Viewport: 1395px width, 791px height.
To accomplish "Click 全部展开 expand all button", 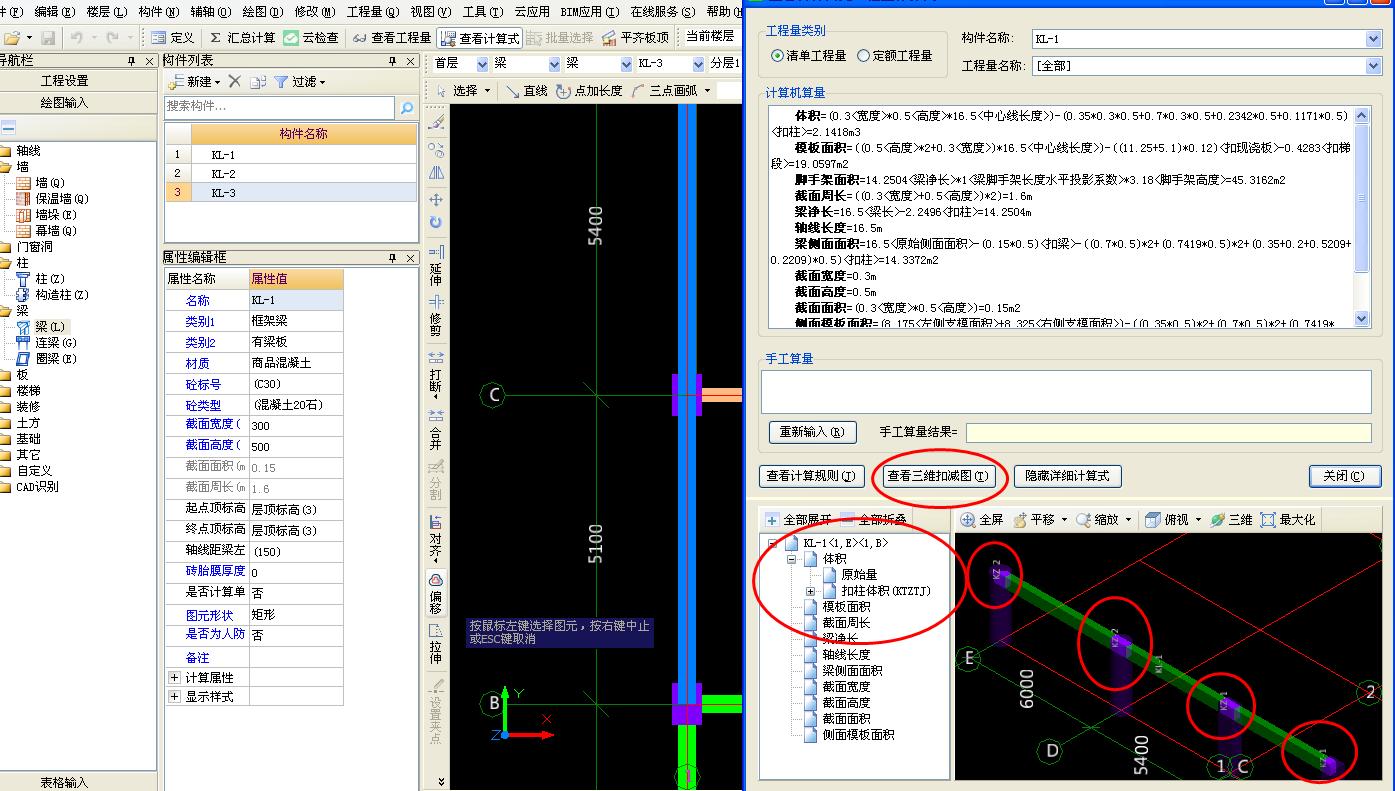I will pyautogui.click(x=799, y=520).
